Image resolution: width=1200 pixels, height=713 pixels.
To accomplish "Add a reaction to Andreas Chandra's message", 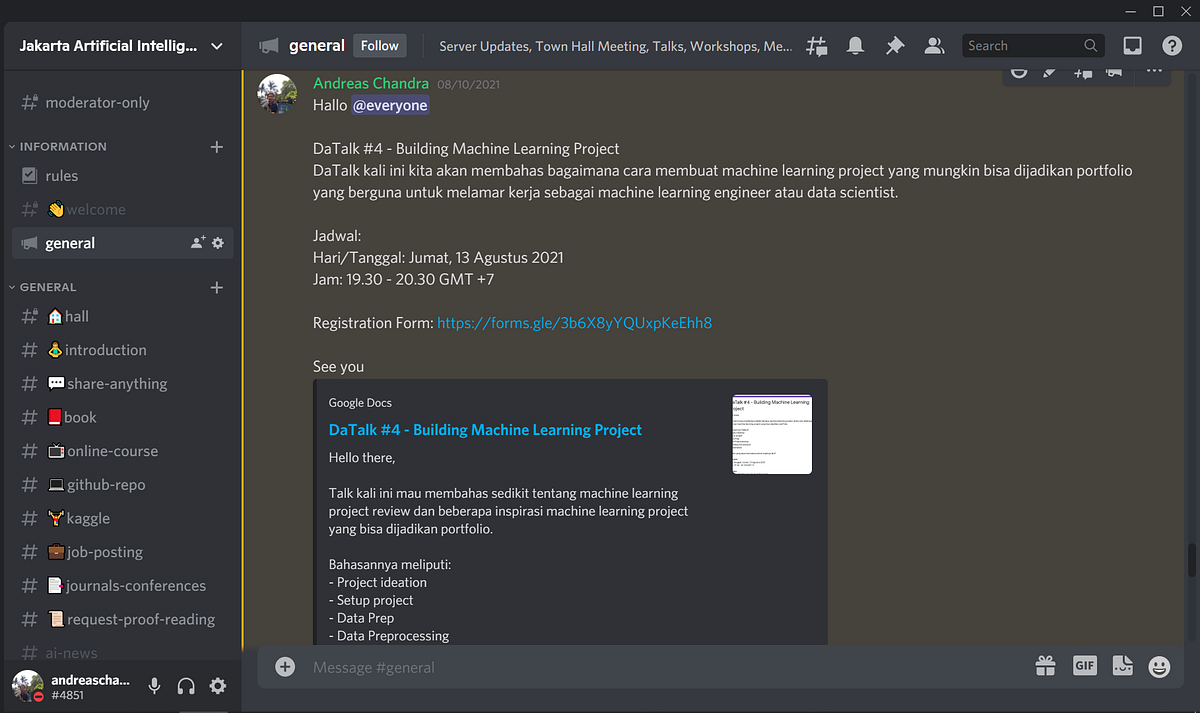I will [x=1019, y=72].
